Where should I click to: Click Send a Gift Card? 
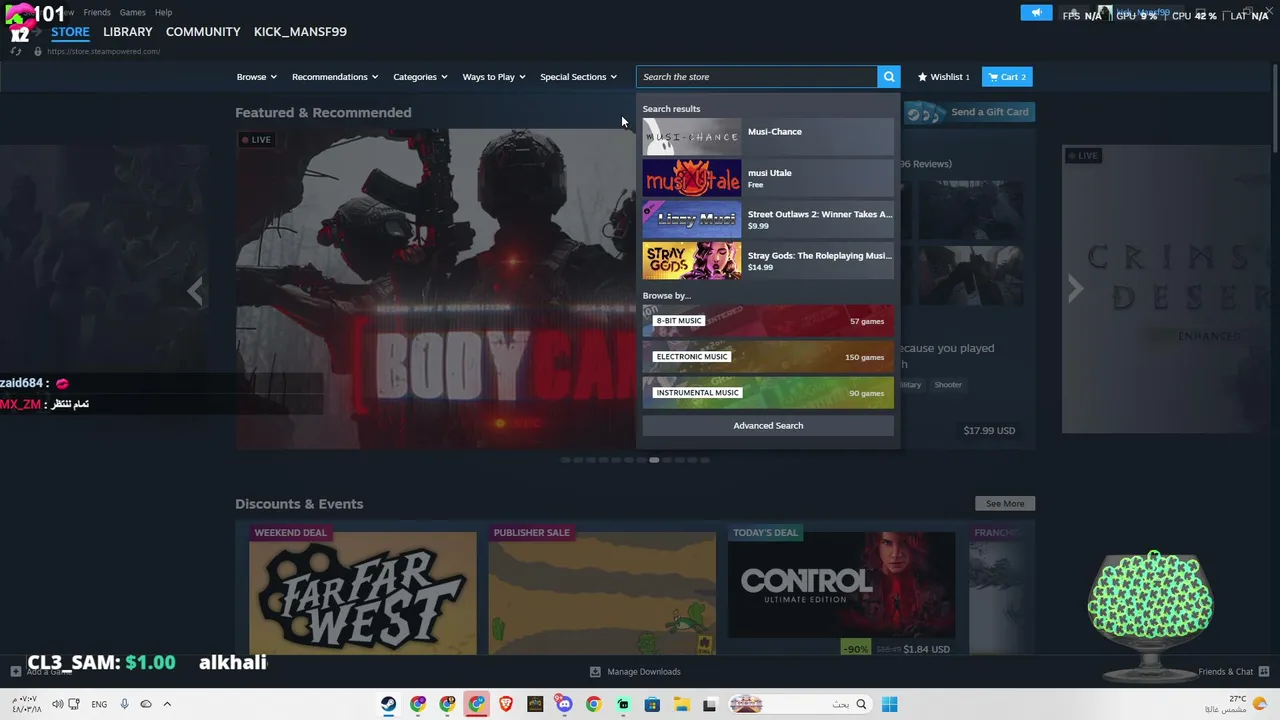pyautogui.click(x=969, y=112)
